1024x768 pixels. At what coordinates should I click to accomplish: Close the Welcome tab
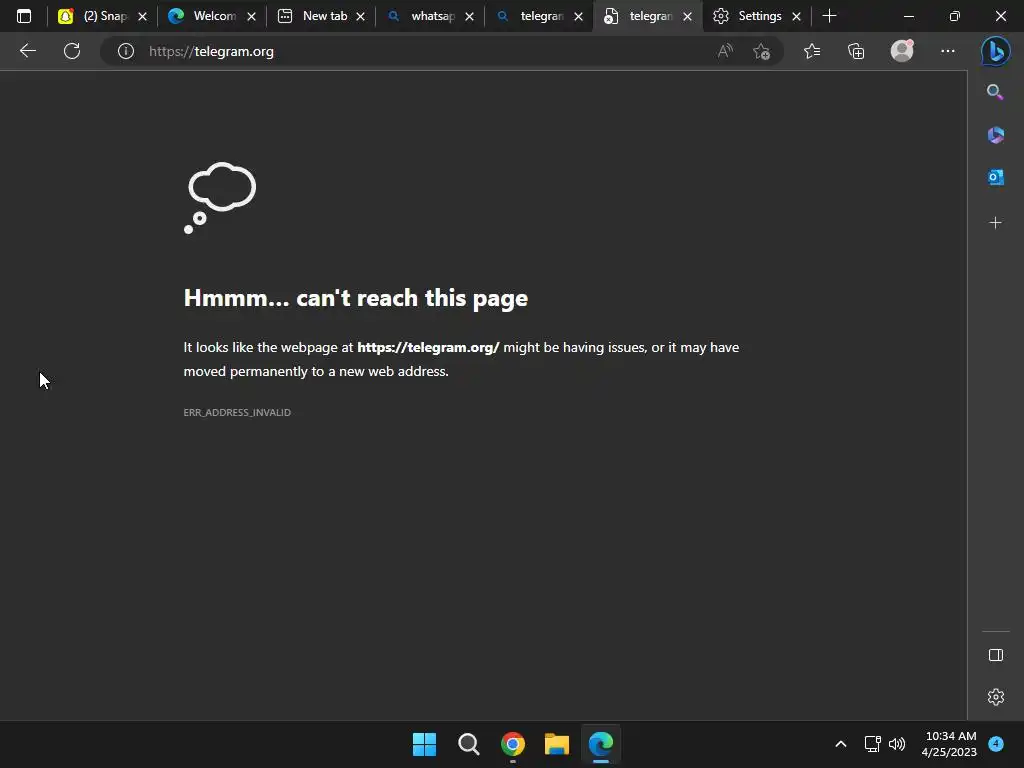point(251,16)
